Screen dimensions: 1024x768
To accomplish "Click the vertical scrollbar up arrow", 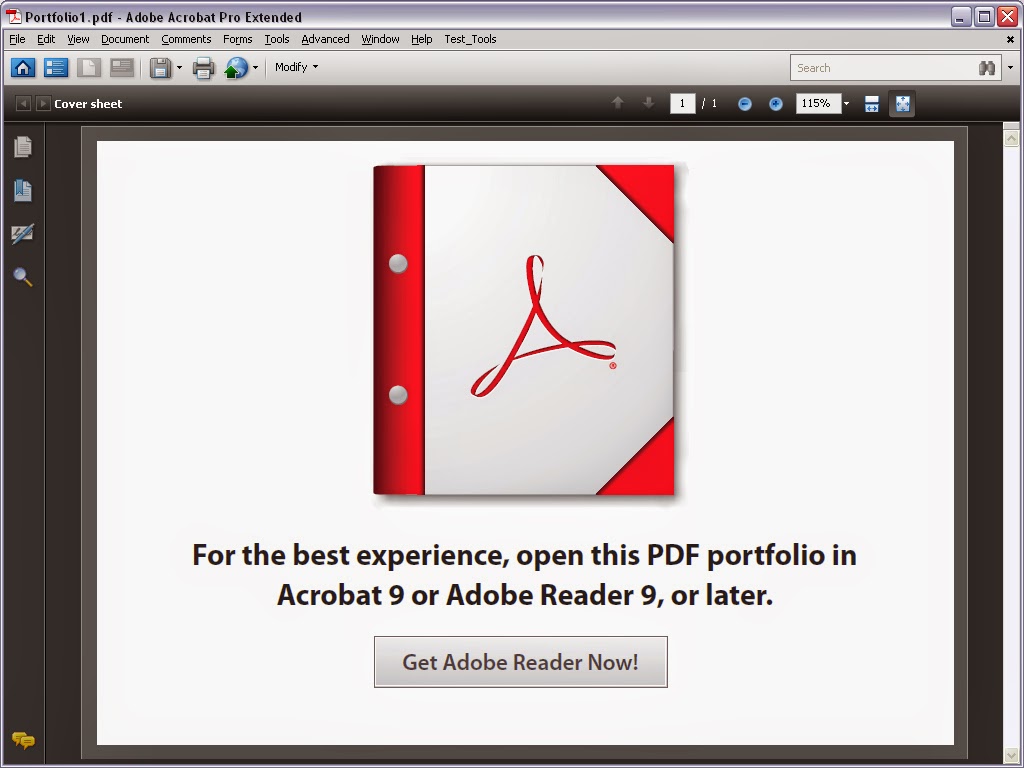I will pyautogui.click(x=1011, y=138).
